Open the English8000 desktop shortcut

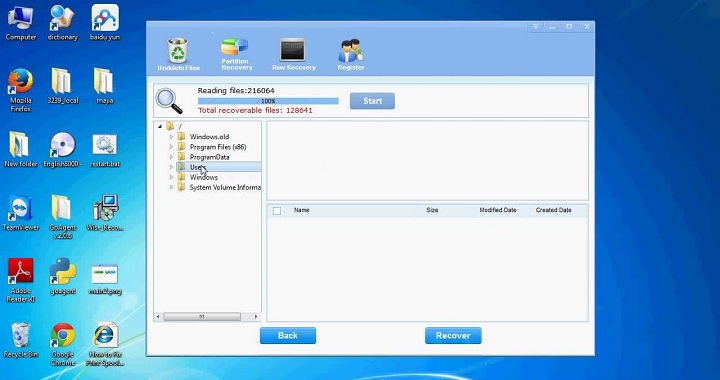pyautogui.click(x=62, y=150)
